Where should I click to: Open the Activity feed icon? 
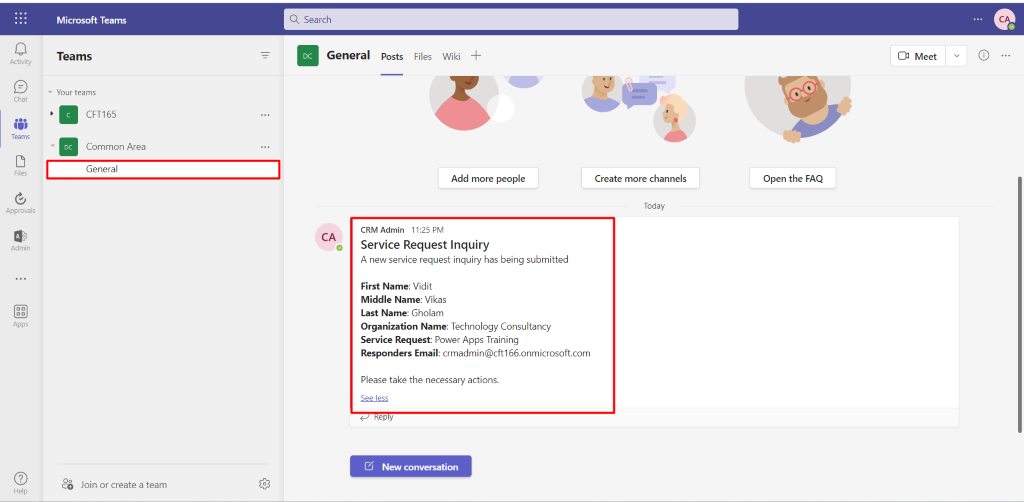(x=20, y=52)
